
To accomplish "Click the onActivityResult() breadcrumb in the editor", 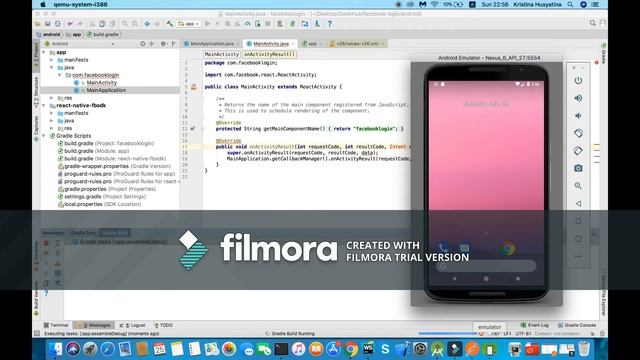I will click(x=269, y=54).
